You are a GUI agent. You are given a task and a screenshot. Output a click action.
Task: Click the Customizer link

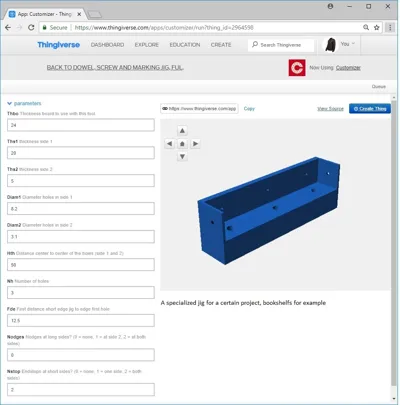click(348, 68)
